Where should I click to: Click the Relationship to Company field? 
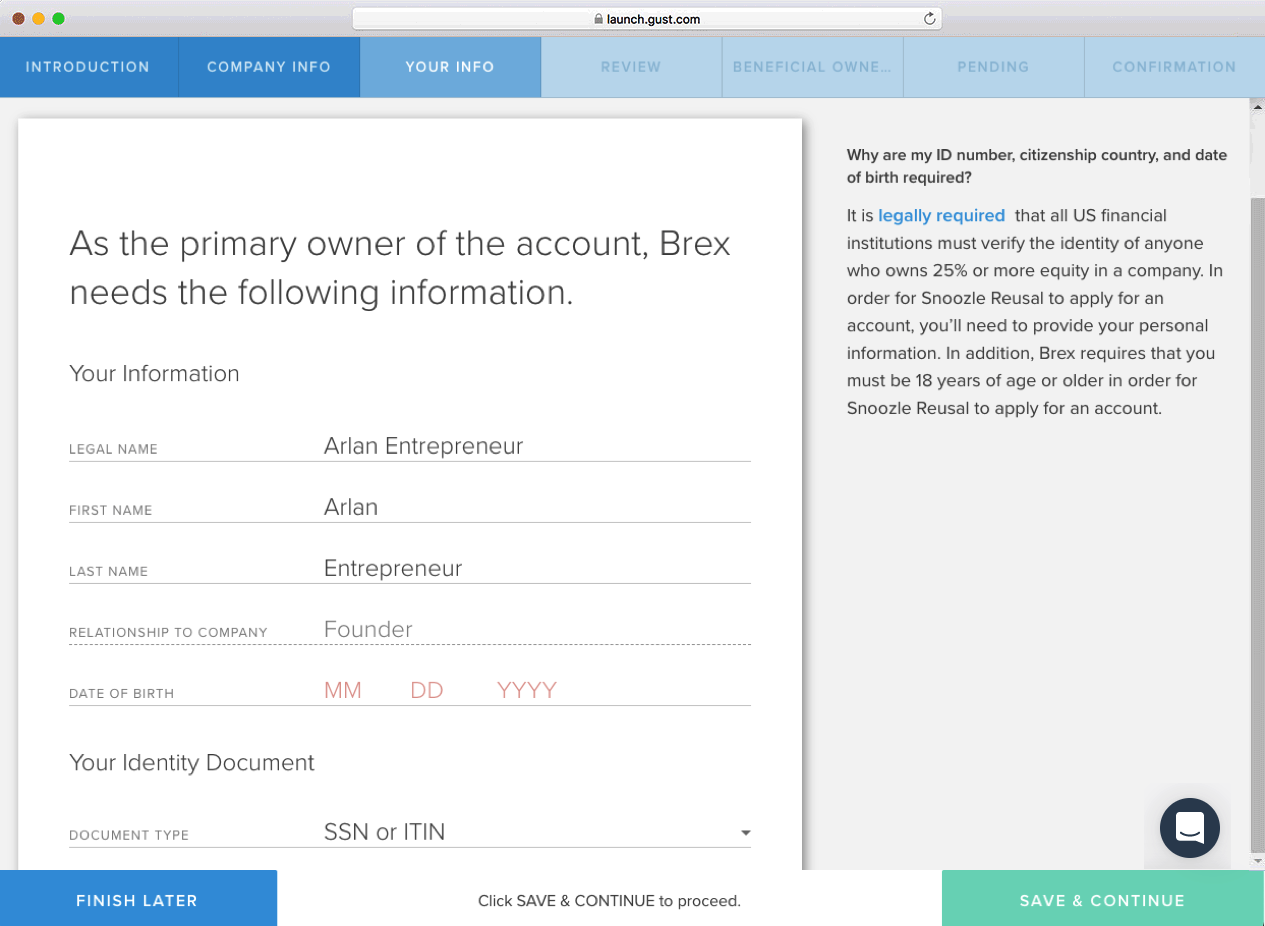(535, 629)
